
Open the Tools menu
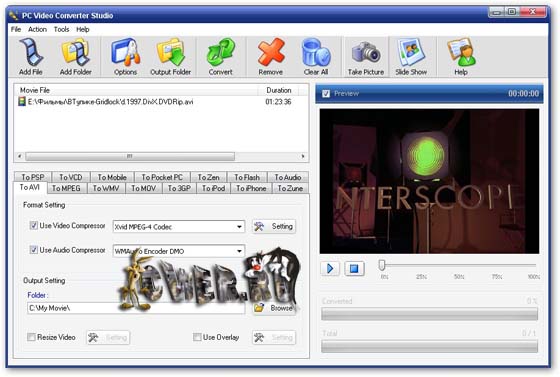pyautogui.click(x=61, y=29)
